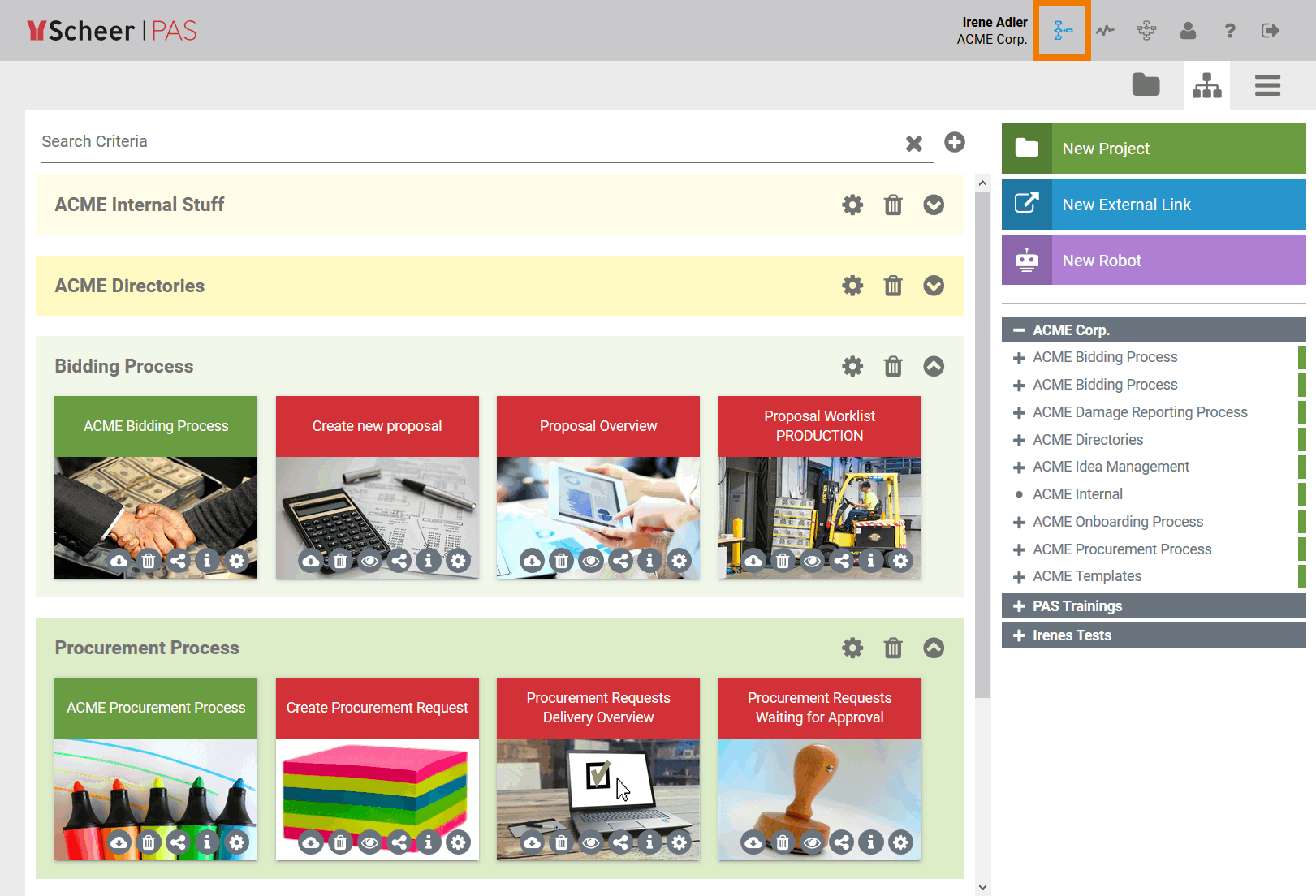The height and width of the screenshot is (896, 1316).
Task: Click the New Robot button
Action: point(1154,261)
